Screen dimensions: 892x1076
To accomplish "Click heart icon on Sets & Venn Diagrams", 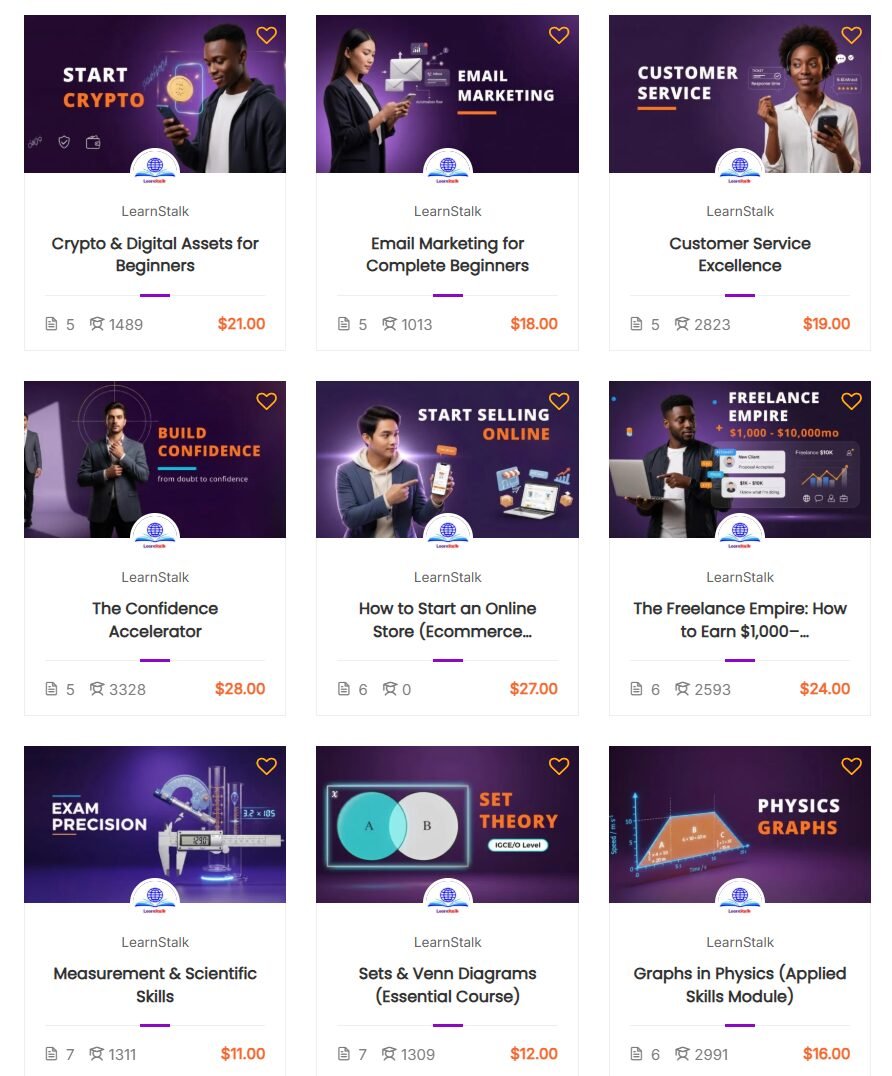I will [559, 766].
